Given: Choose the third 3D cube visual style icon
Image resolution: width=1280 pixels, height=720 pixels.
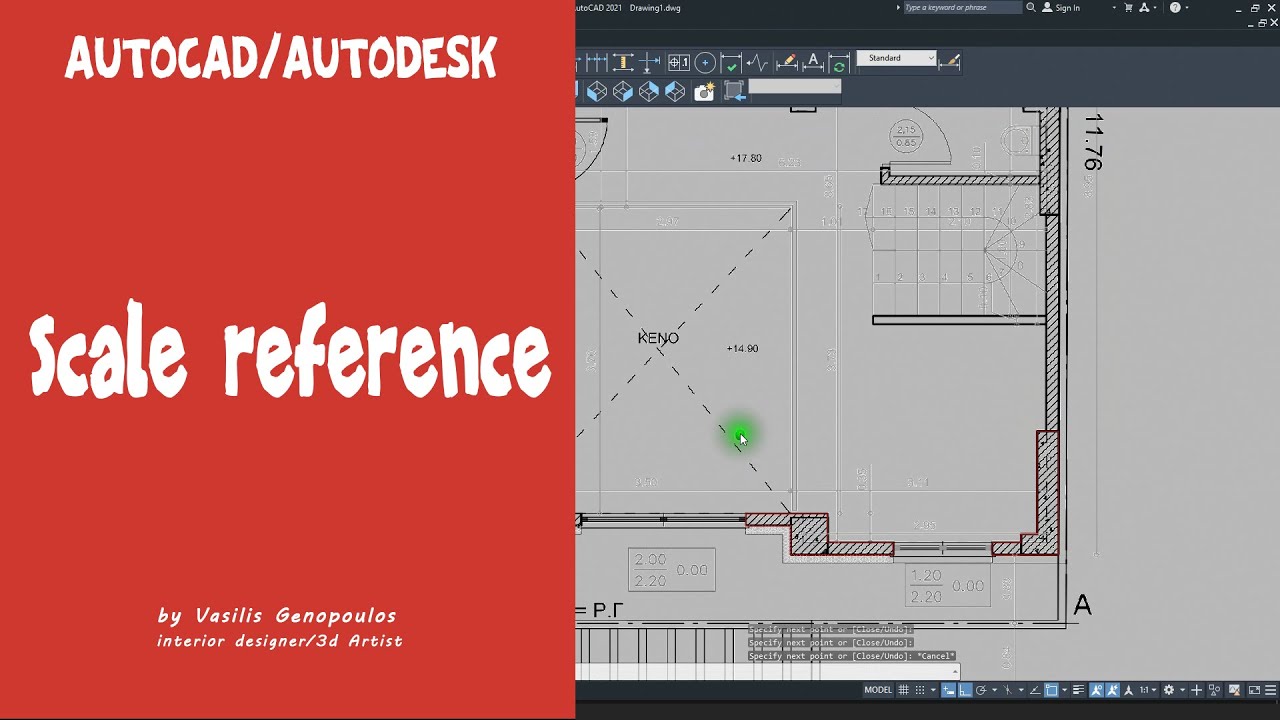Looking at the screenshot, I should point(649,91).
